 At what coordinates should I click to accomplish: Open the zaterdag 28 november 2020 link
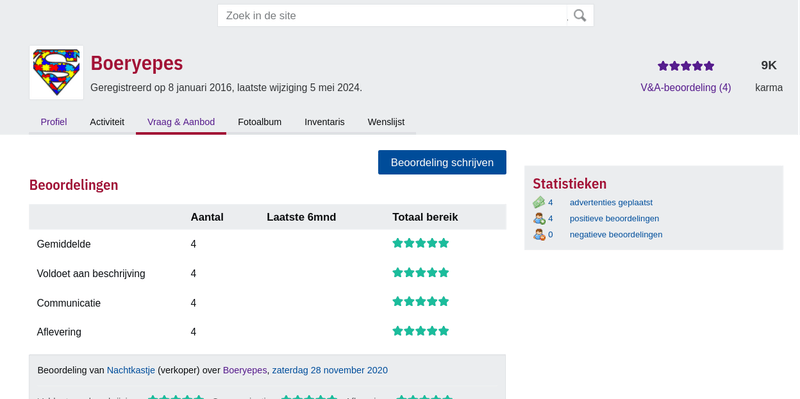330,370
